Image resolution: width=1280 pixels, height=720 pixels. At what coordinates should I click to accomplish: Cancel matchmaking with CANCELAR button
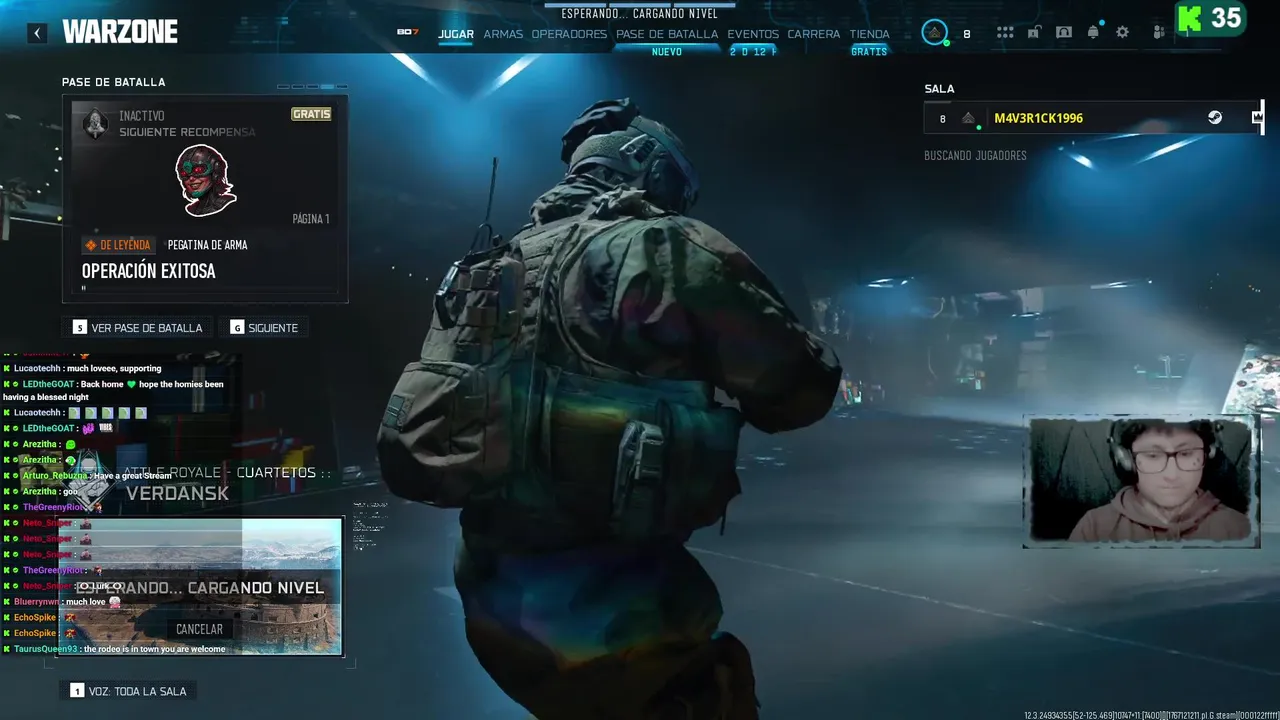pyautogui.click(x=199, y=629)
